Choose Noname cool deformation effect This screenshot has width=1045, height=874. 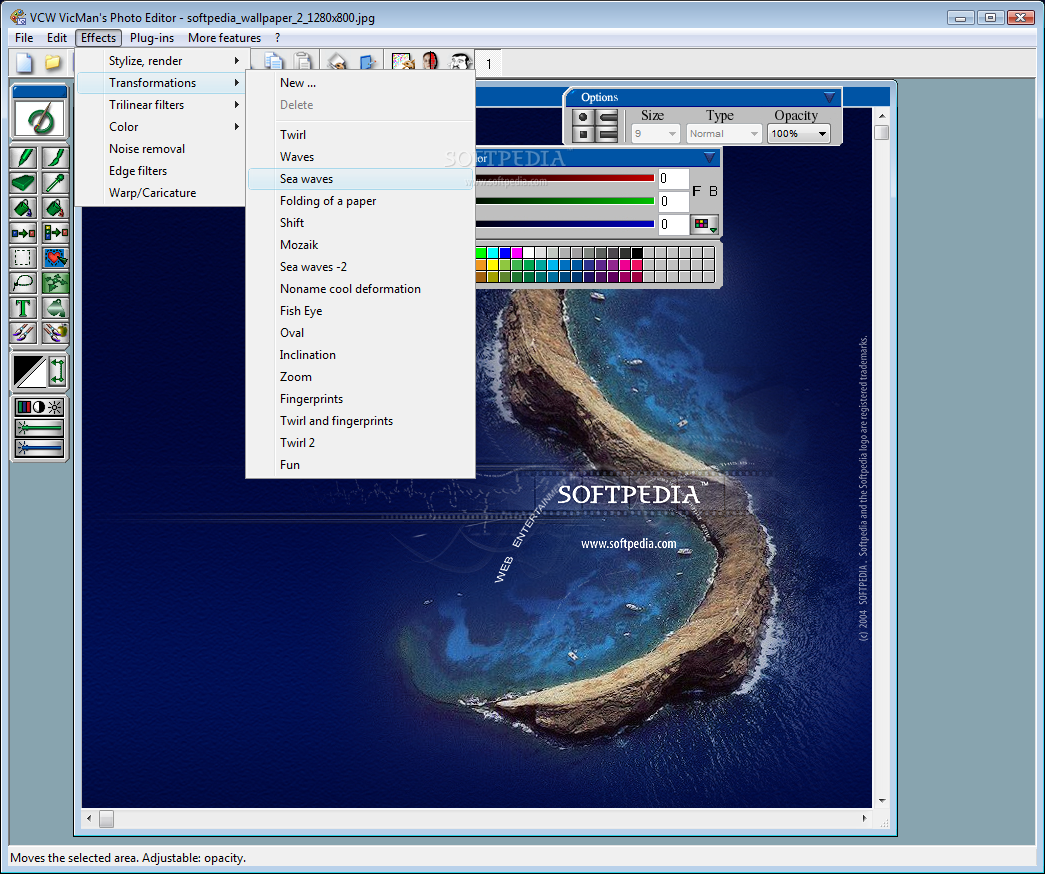pyautogui.click(x=361, y=289)
